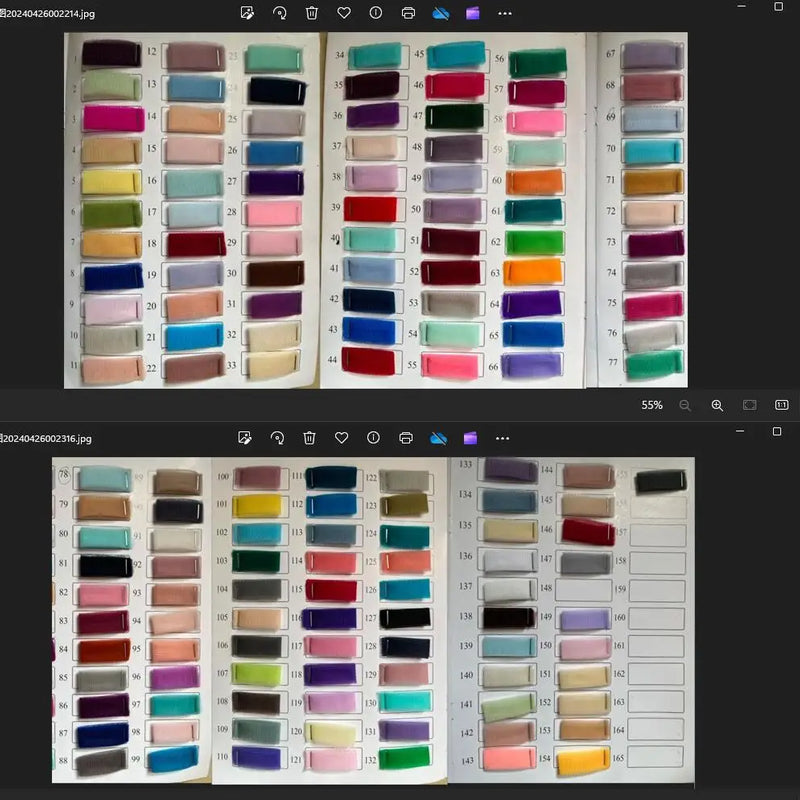
Task: Zoom in on the top image
Action: point(717,405)
